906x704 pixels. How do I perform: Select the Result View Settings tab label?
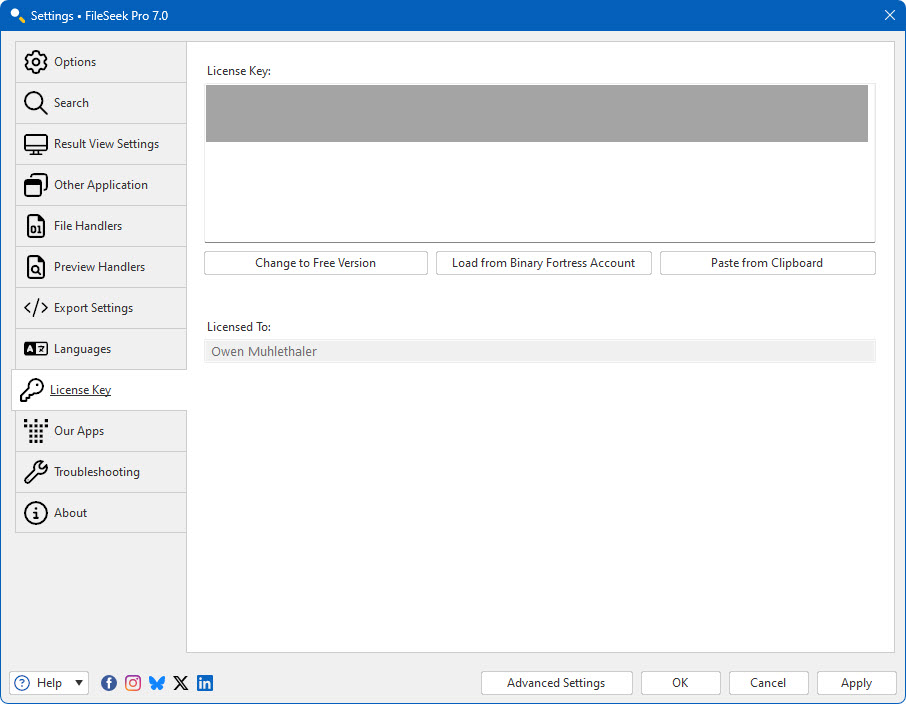[106, 144]
